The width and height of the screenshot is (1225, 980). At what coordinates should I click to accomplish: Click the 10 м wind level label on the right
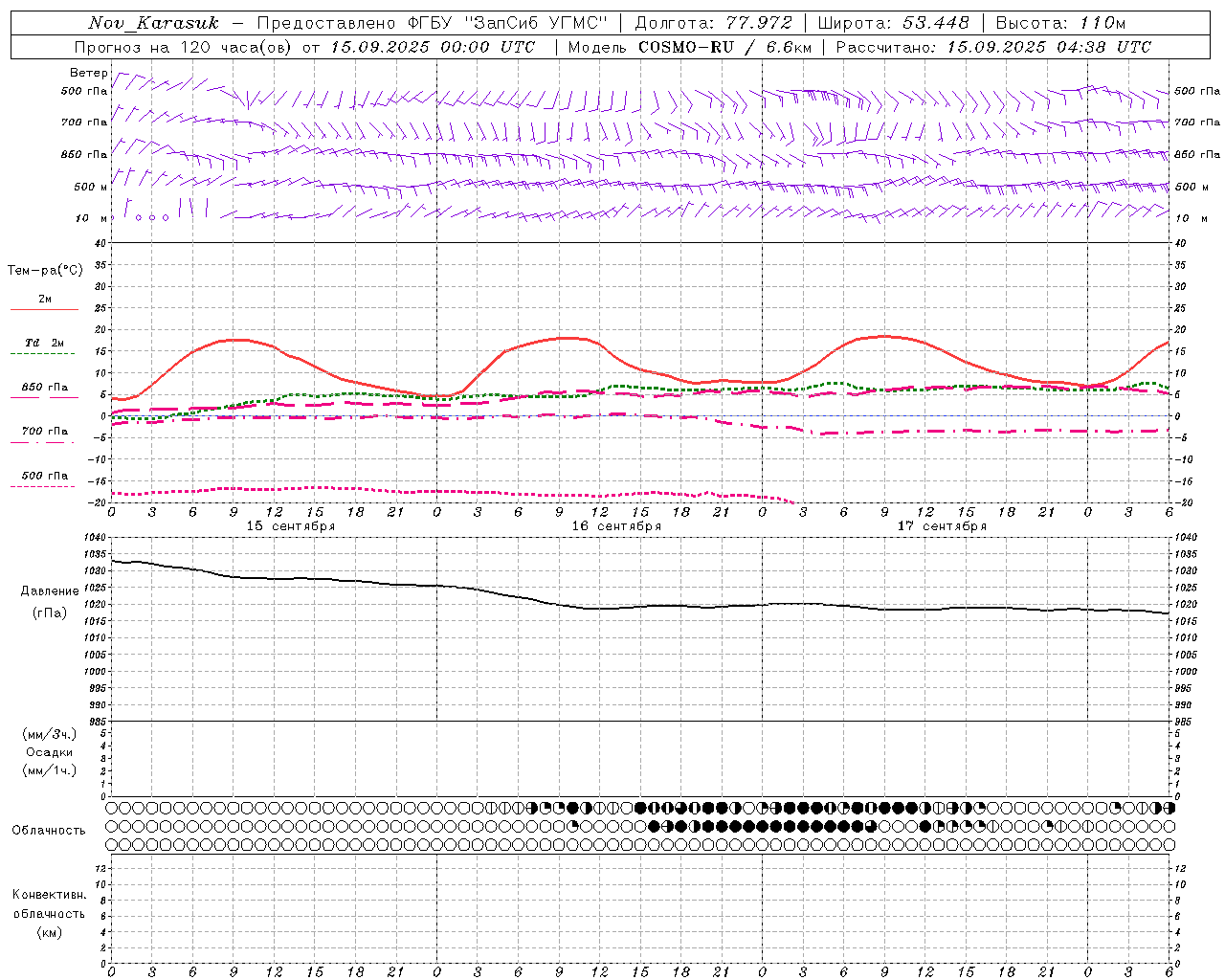pos(1192,218)
